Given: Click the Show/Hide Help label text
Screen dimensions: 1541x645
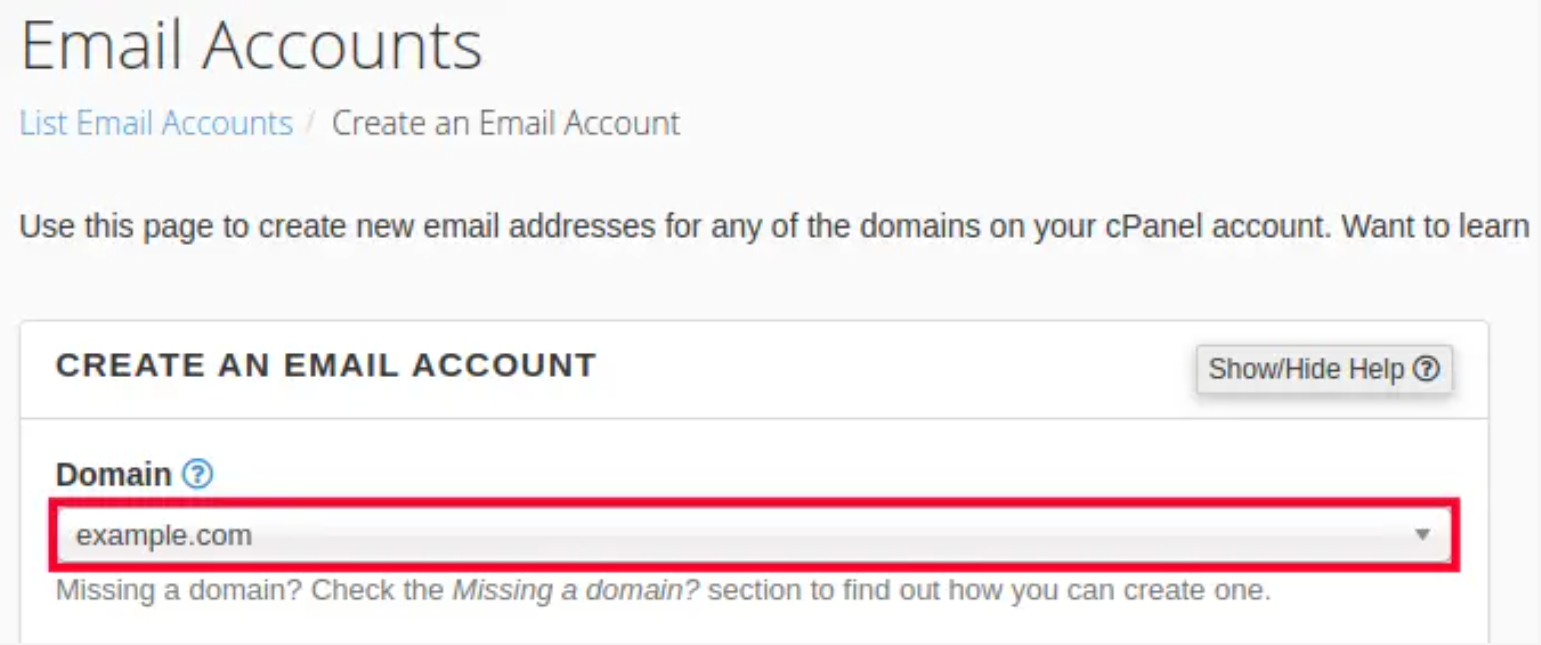Looking at the screenshot, I should pyautogui.click(x=1307, y=369).
